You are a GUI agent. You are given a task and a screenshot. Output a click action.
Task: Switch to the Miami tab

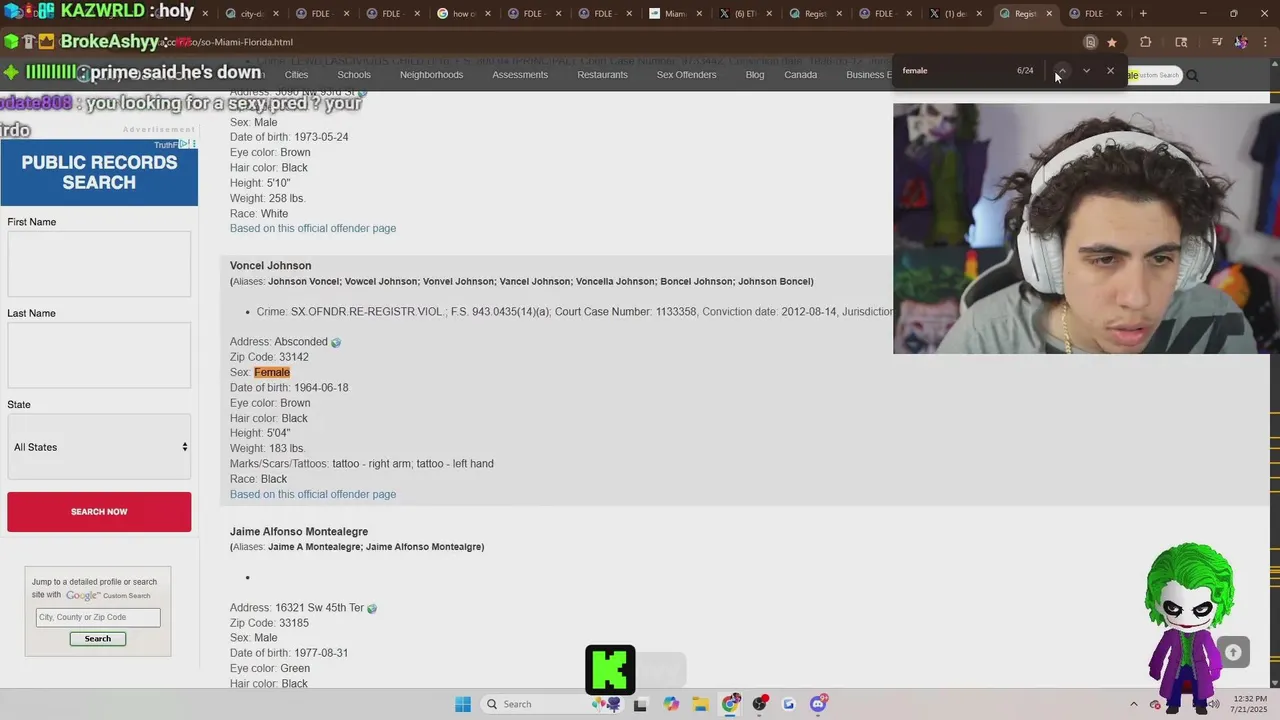[x=675, y=14]
